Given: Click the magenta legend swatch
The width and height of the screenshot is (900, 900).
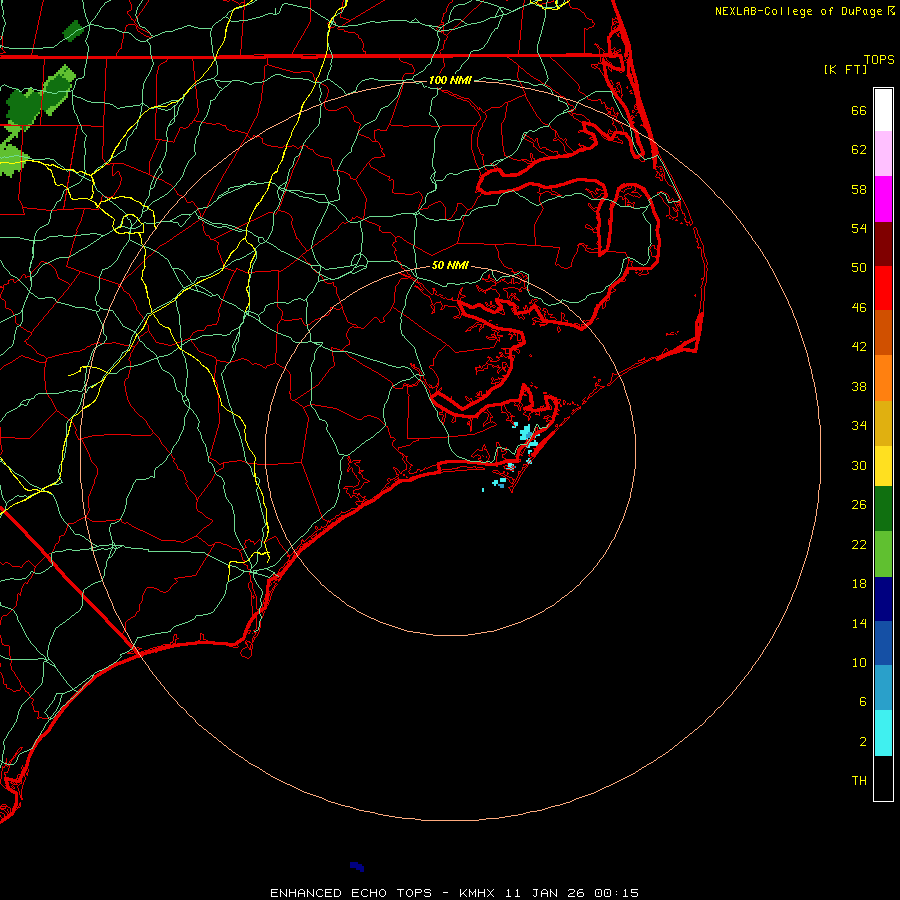Looking at the screenshot, I should [x=883, y=199].
